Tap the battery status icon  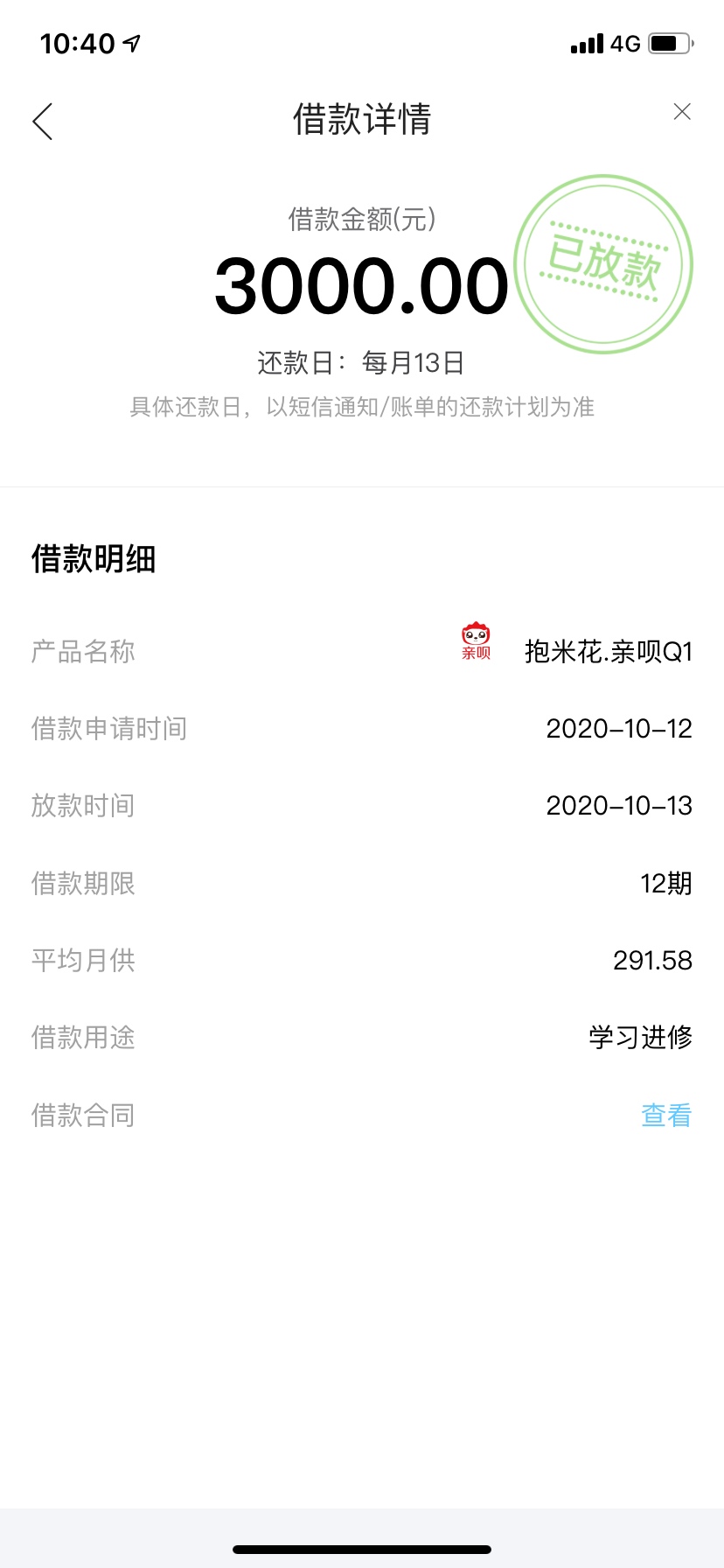coord(672,43)
